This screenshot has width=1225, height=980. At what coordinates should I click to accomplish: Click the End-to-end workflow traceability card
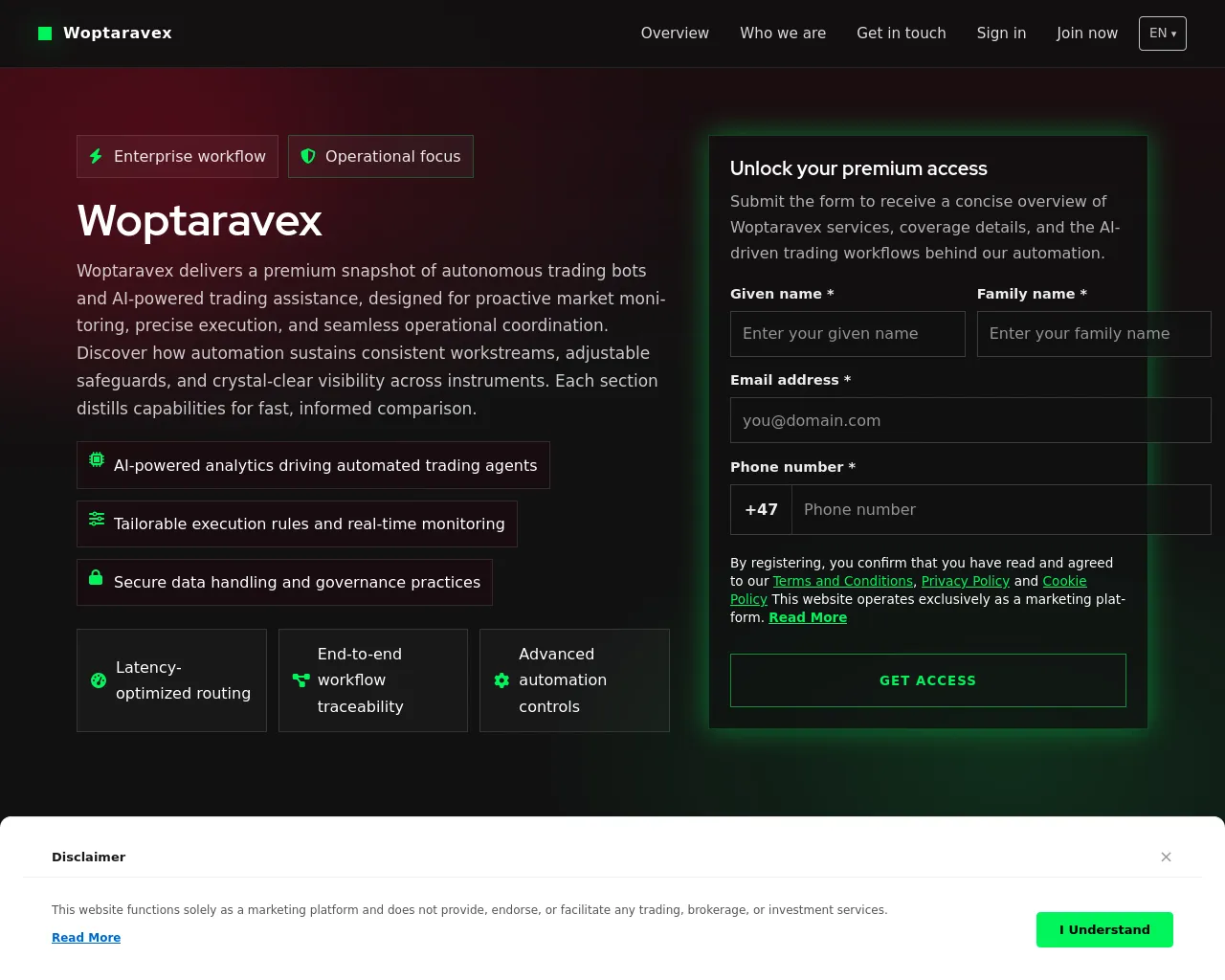coord(373,680)
